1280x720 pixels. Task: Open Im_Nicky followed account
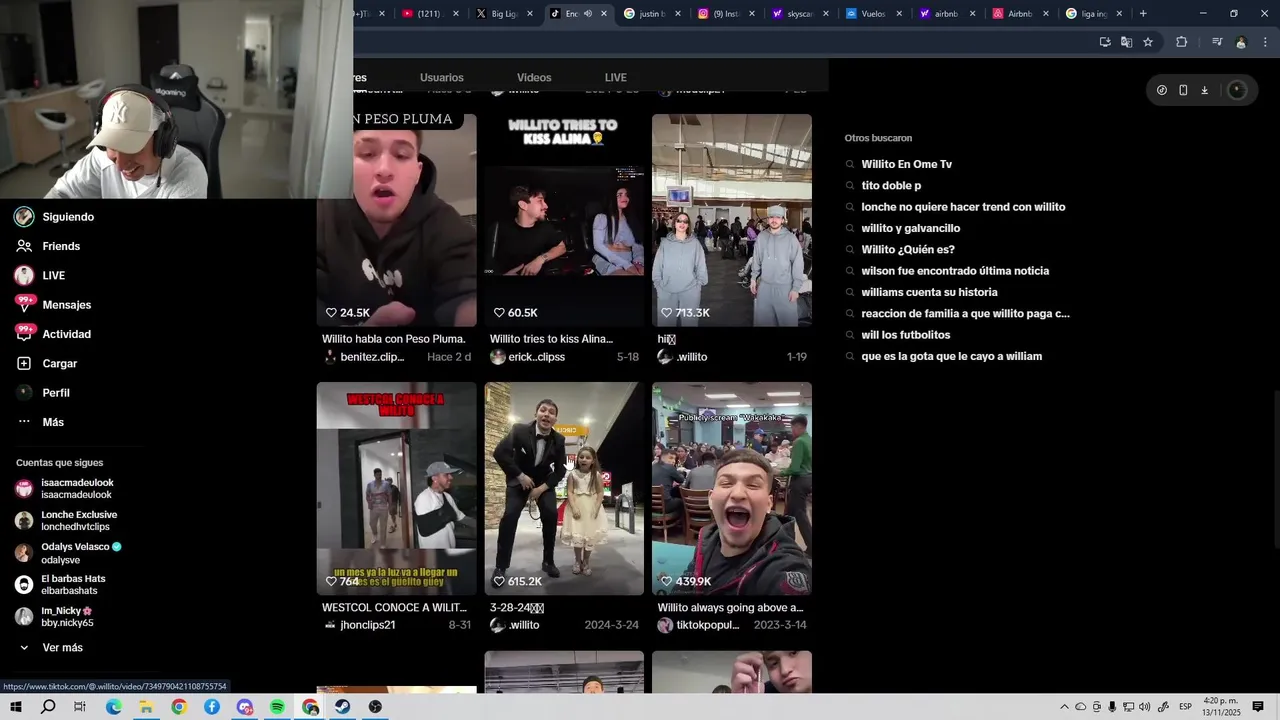pos(54,617)
